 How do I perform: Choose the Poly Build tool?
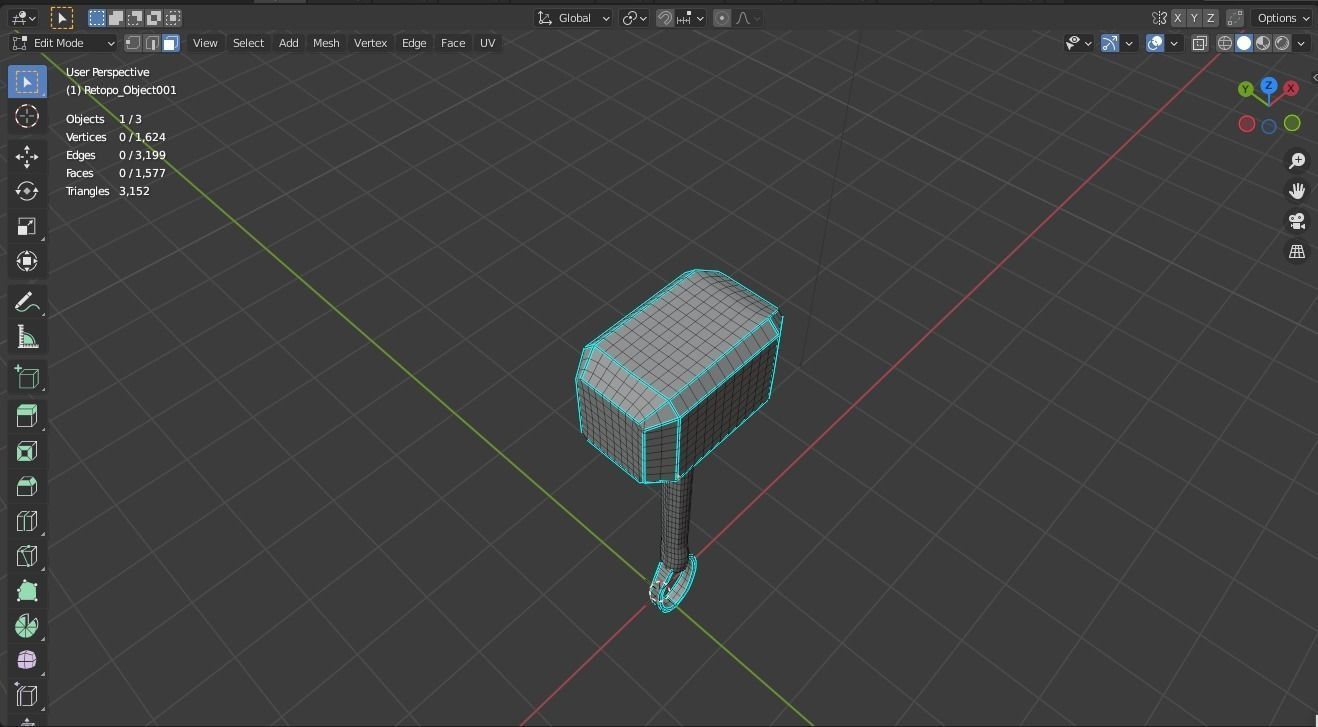tap(27, 591)
